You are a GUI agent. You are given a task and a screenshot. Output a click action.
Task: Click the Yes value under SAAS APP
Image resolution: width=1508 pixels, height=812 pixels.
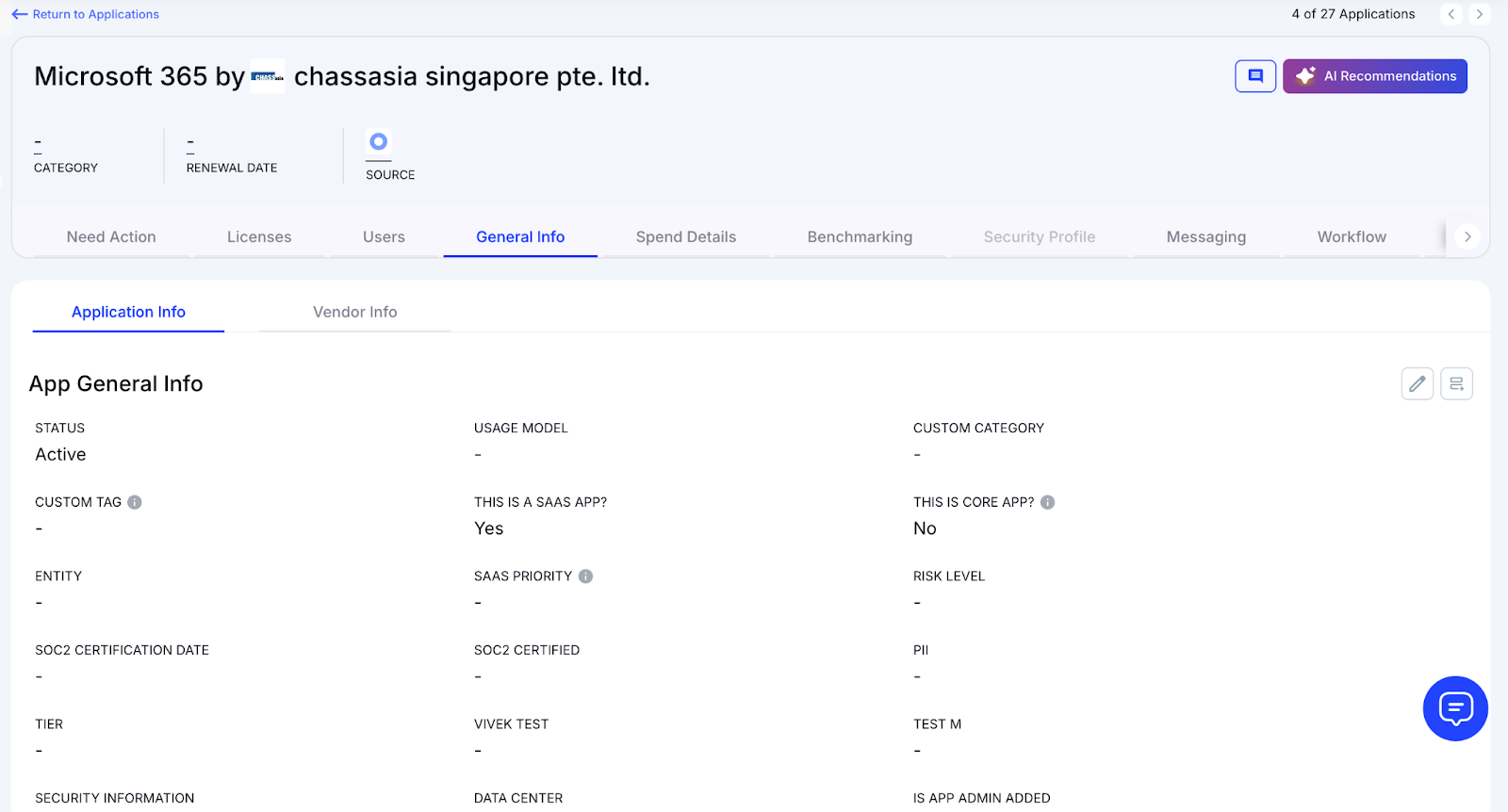[489, 528]
